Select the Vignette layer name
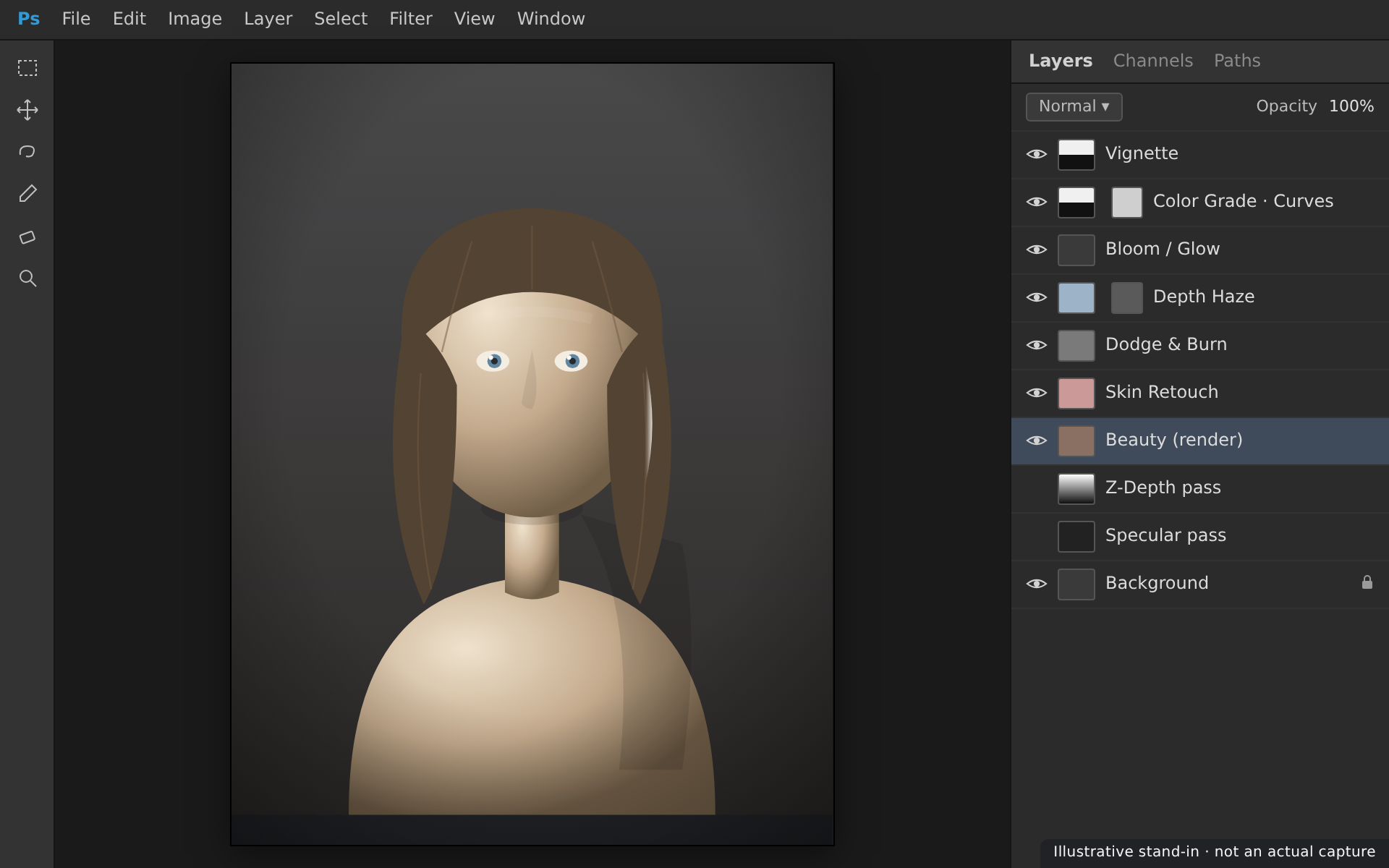This screenshot has width=1389, height=868. coord(1142,153)
